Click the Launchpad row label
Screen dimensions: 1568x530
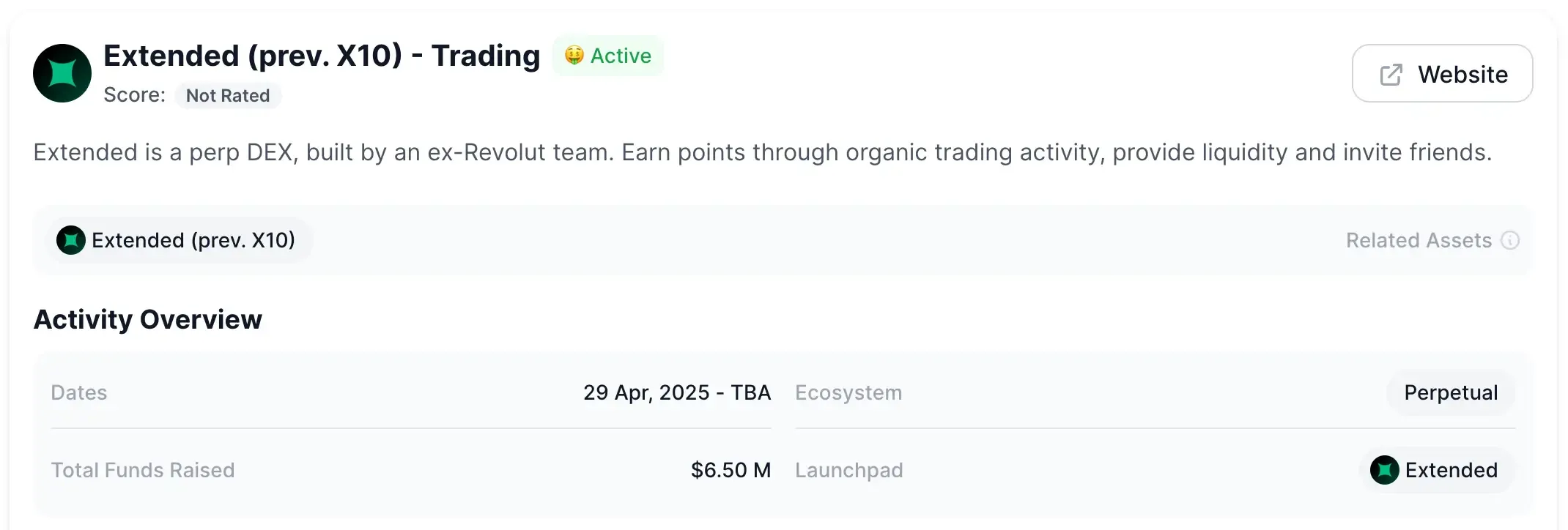849,470
